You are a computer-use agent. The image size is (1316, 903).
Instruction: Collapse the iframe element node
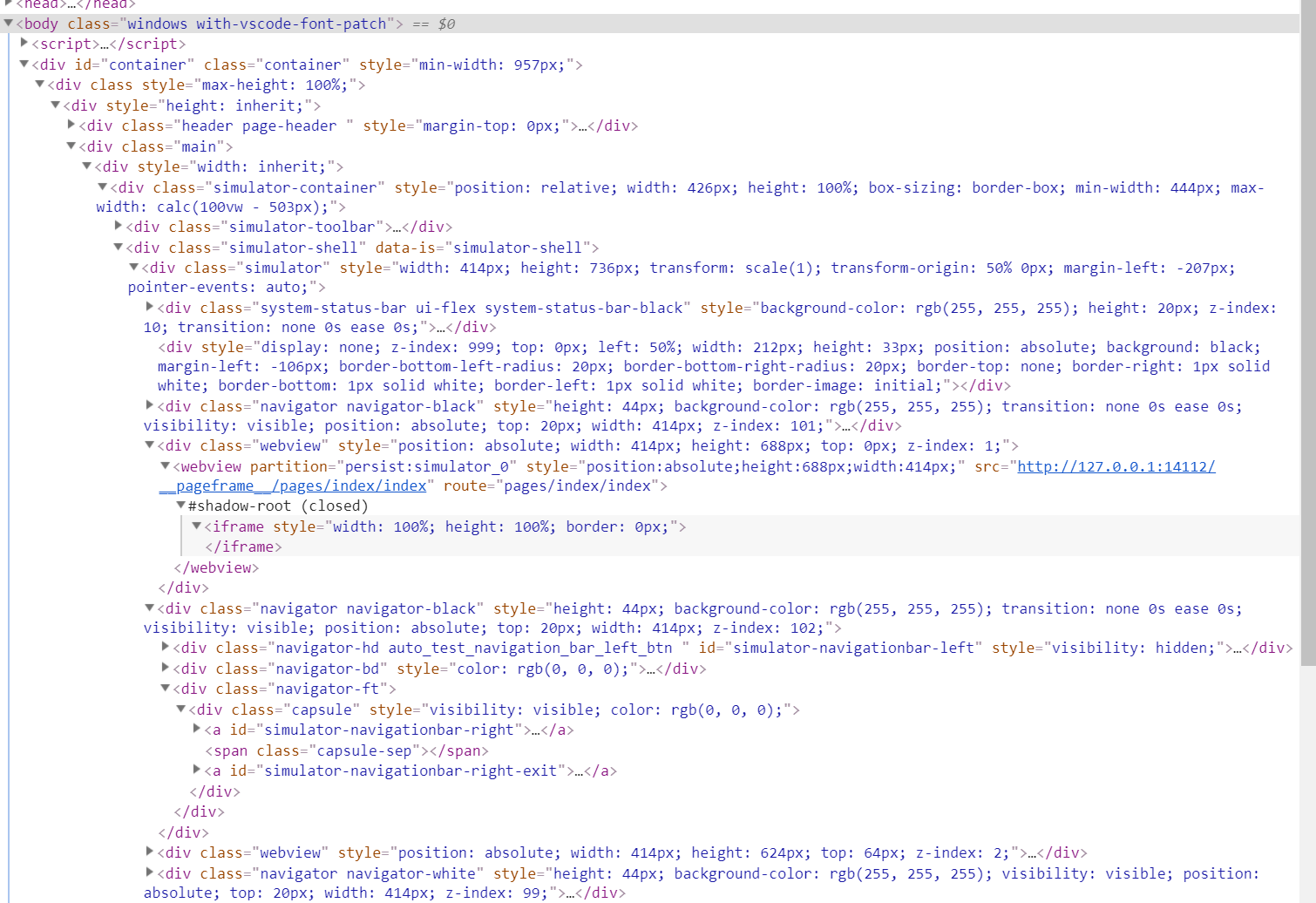[x=197, y=526]
